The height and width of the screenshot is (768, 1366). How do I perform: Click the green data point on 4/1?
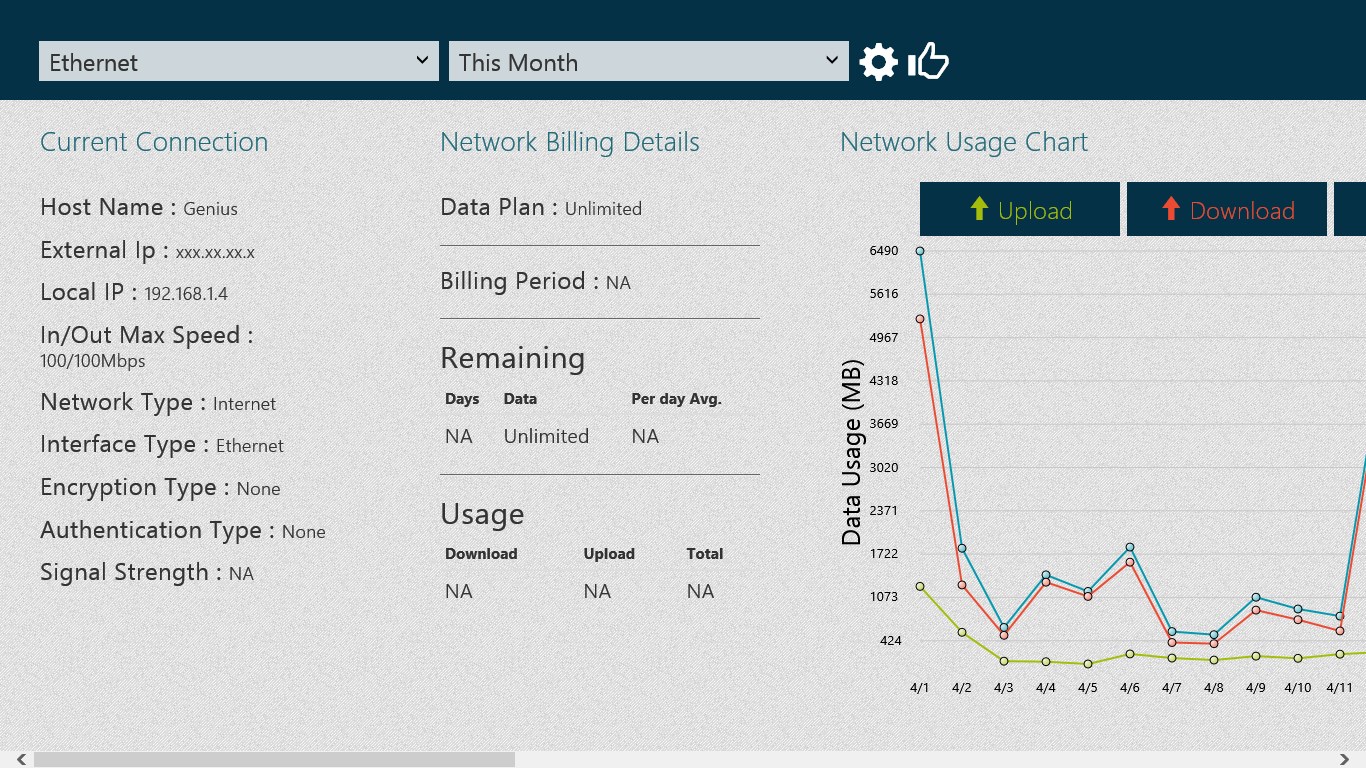point(920,587)
